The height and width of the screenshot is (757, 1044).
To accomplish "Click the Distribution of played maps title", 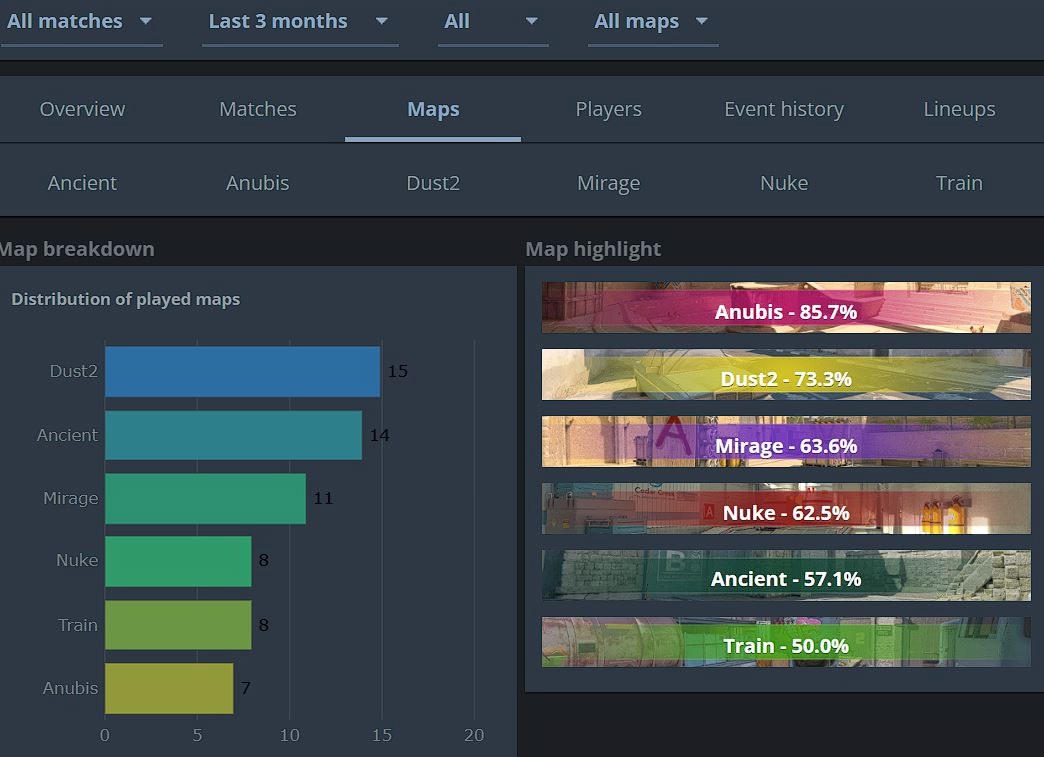I will pos(126,300).
